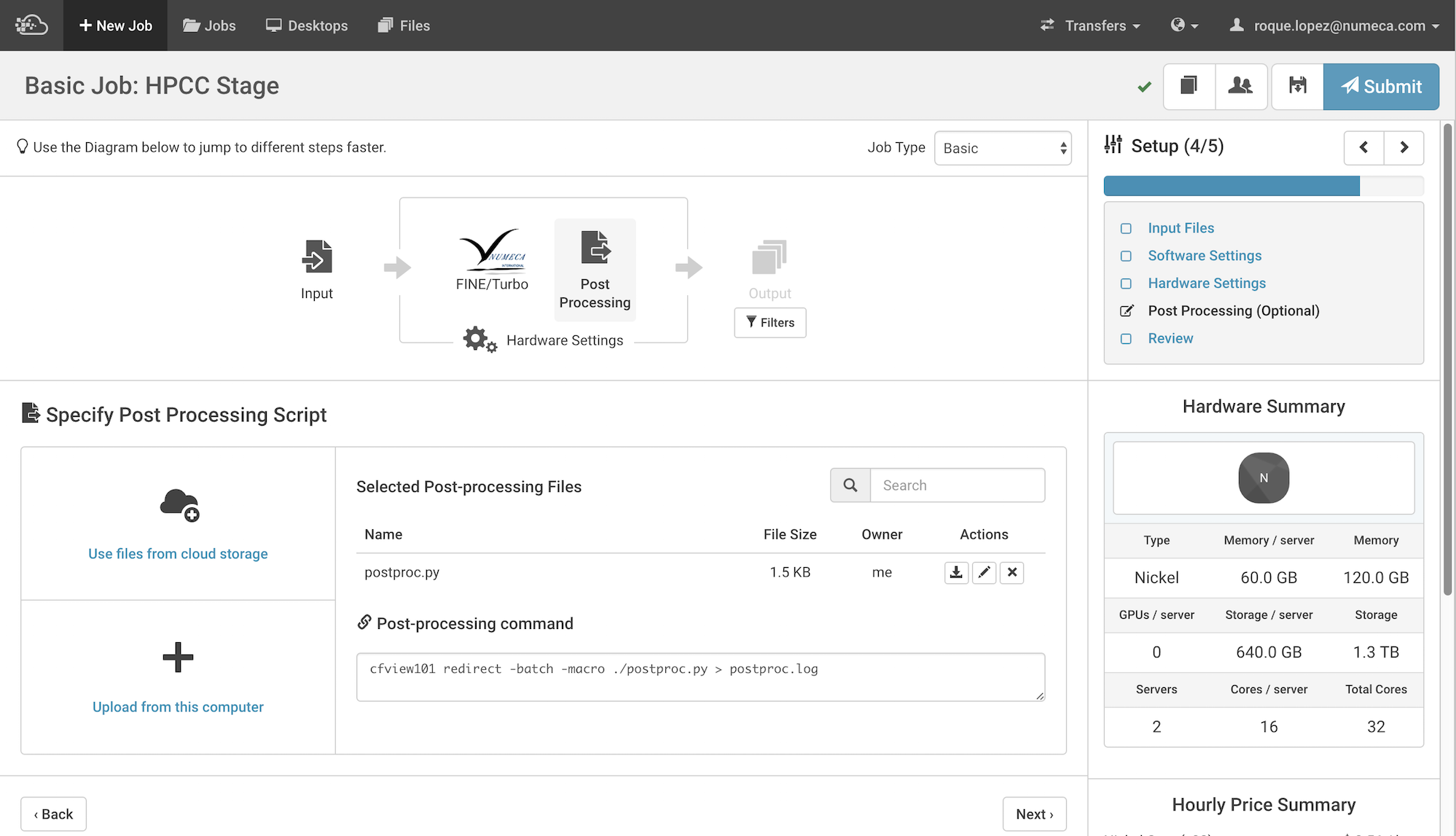Toggle the Review step checkbox
This screenshot has width=1456, height=836.
(1126, 339)
